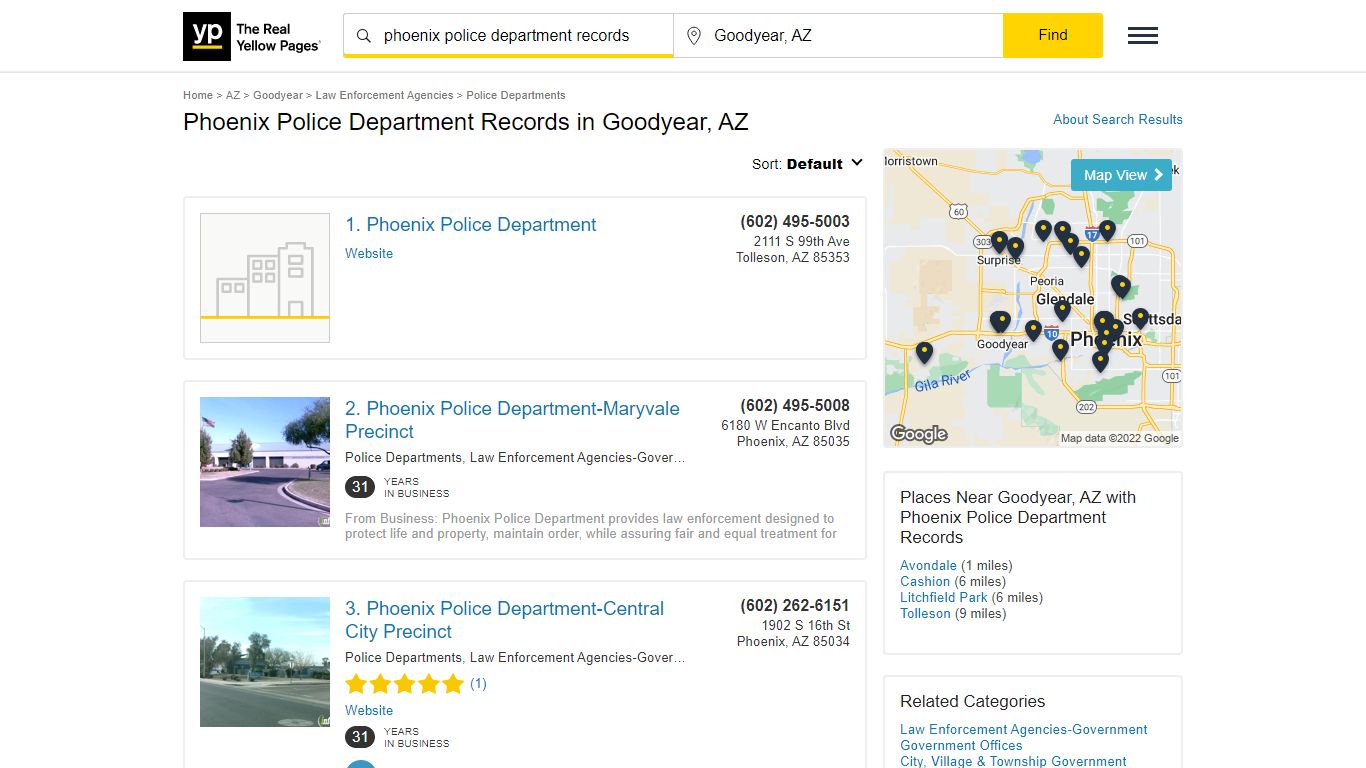
Task: Open the City, Village & Township Government category
Action: pos(1013,762)
